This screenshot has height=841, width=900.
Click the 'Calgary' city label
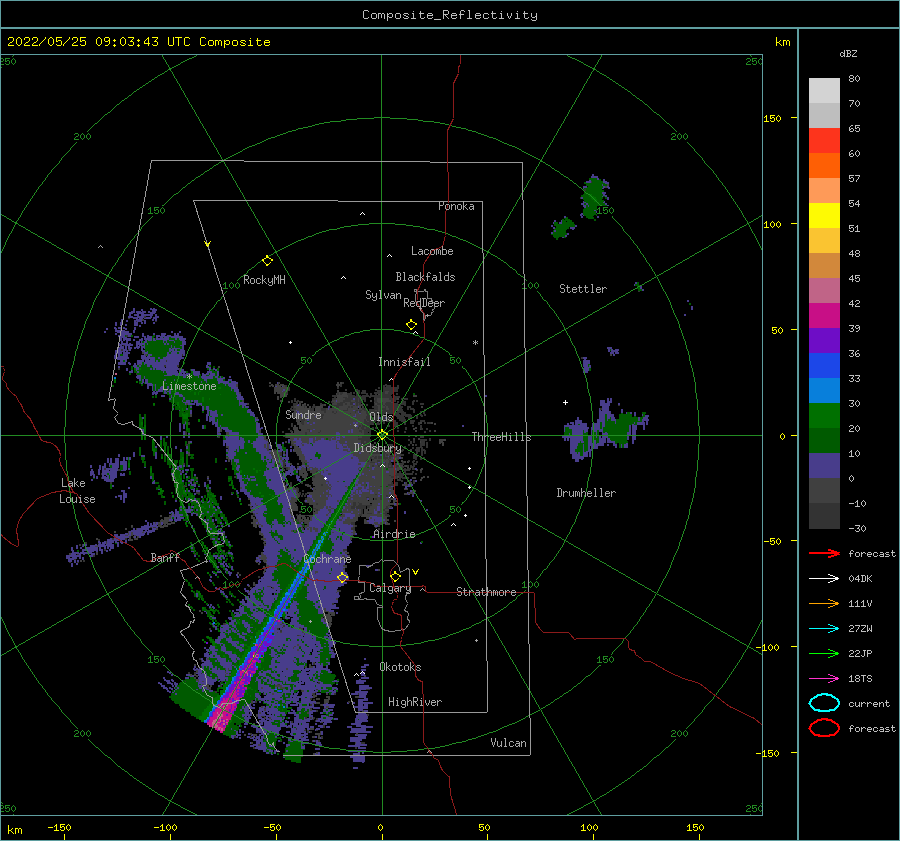pyautogui.click(x=390, y=588)
